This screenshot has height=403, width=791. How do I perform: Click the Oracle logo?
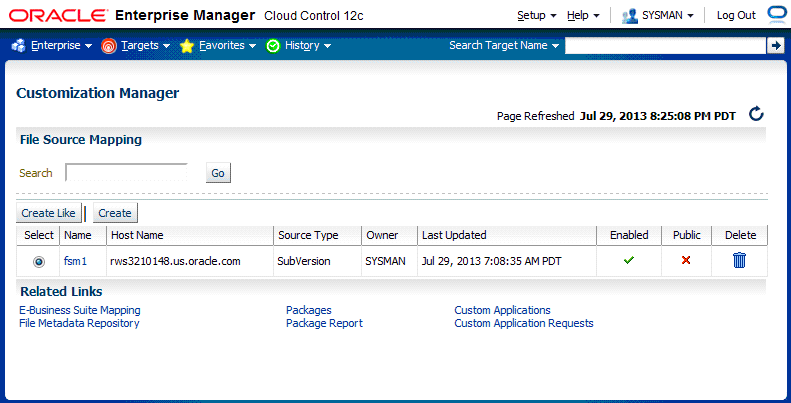pos(58,16)
